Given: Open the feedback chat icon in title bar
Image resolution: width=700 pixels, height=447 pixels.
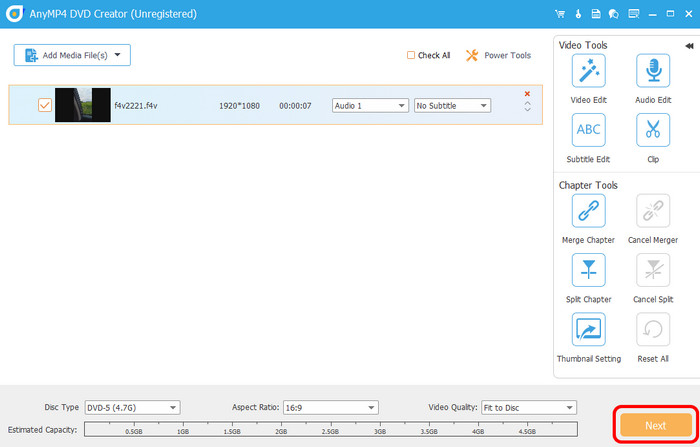Looking at the screenshot, I should point(614,14).
